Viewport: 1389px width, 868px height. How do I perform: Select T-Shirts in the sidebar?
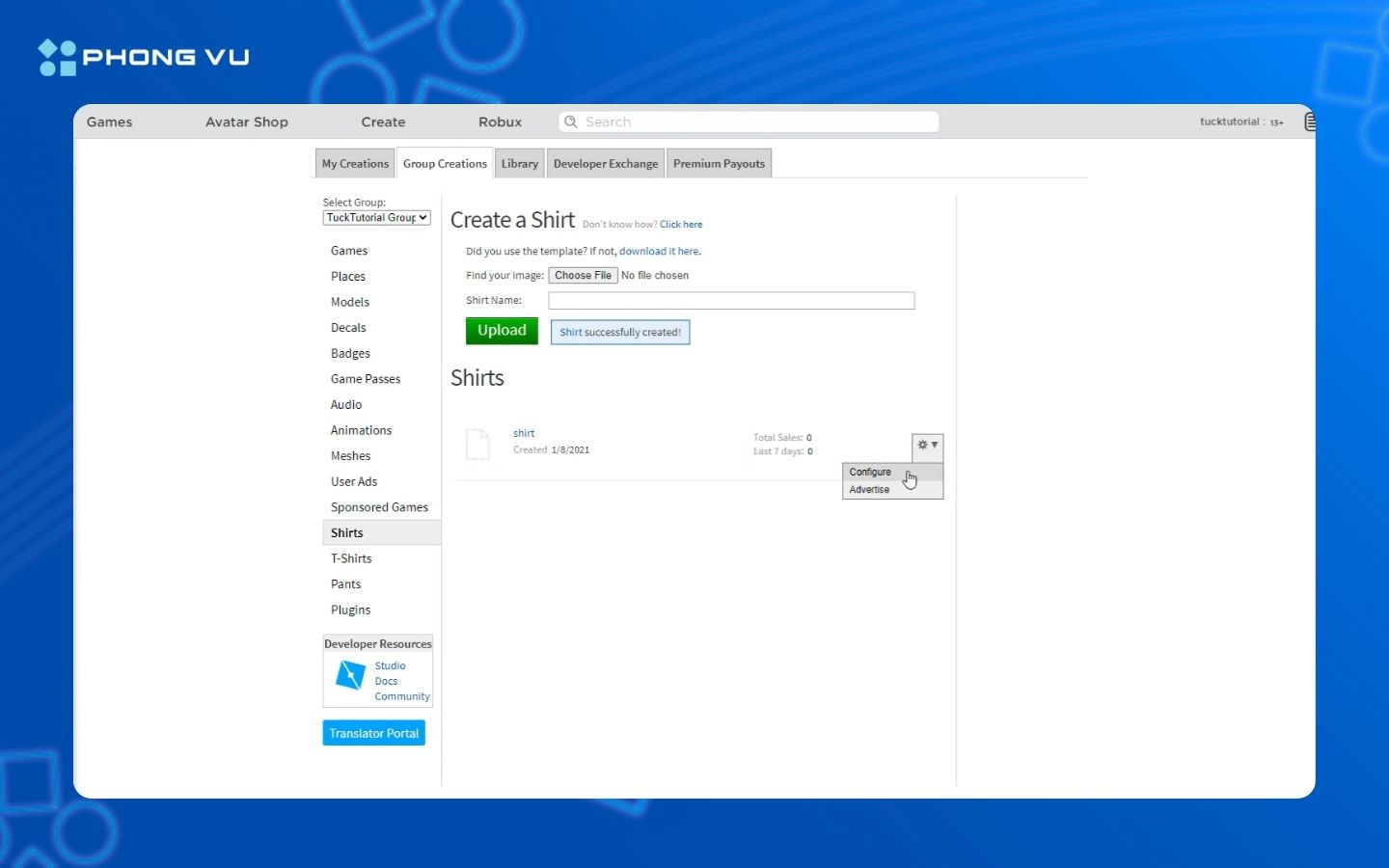[x=351, y=558]
